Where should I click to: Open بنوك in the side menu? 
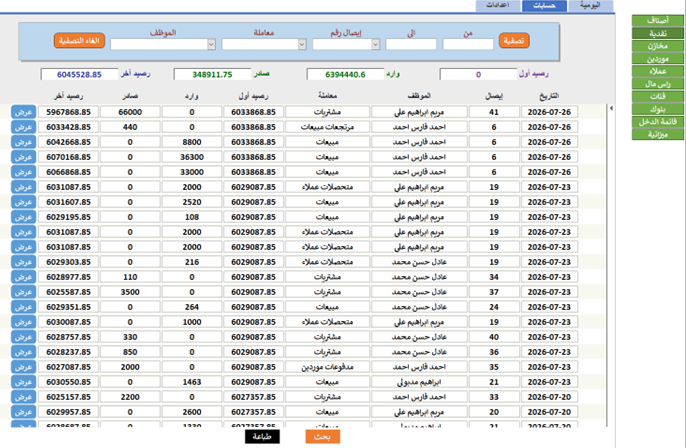pos(658,109)
